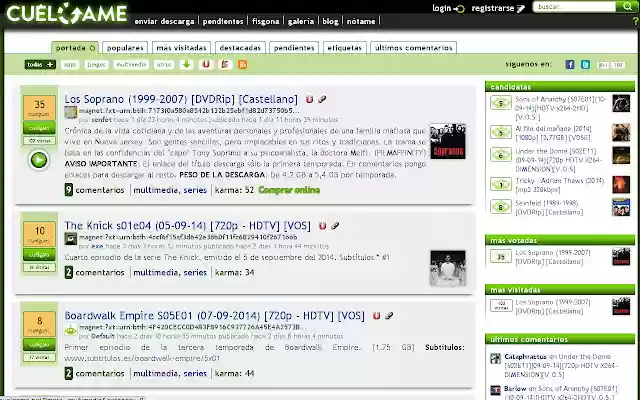Select the 'todas' category filter
640x400 pixels.
coord(40,64)
